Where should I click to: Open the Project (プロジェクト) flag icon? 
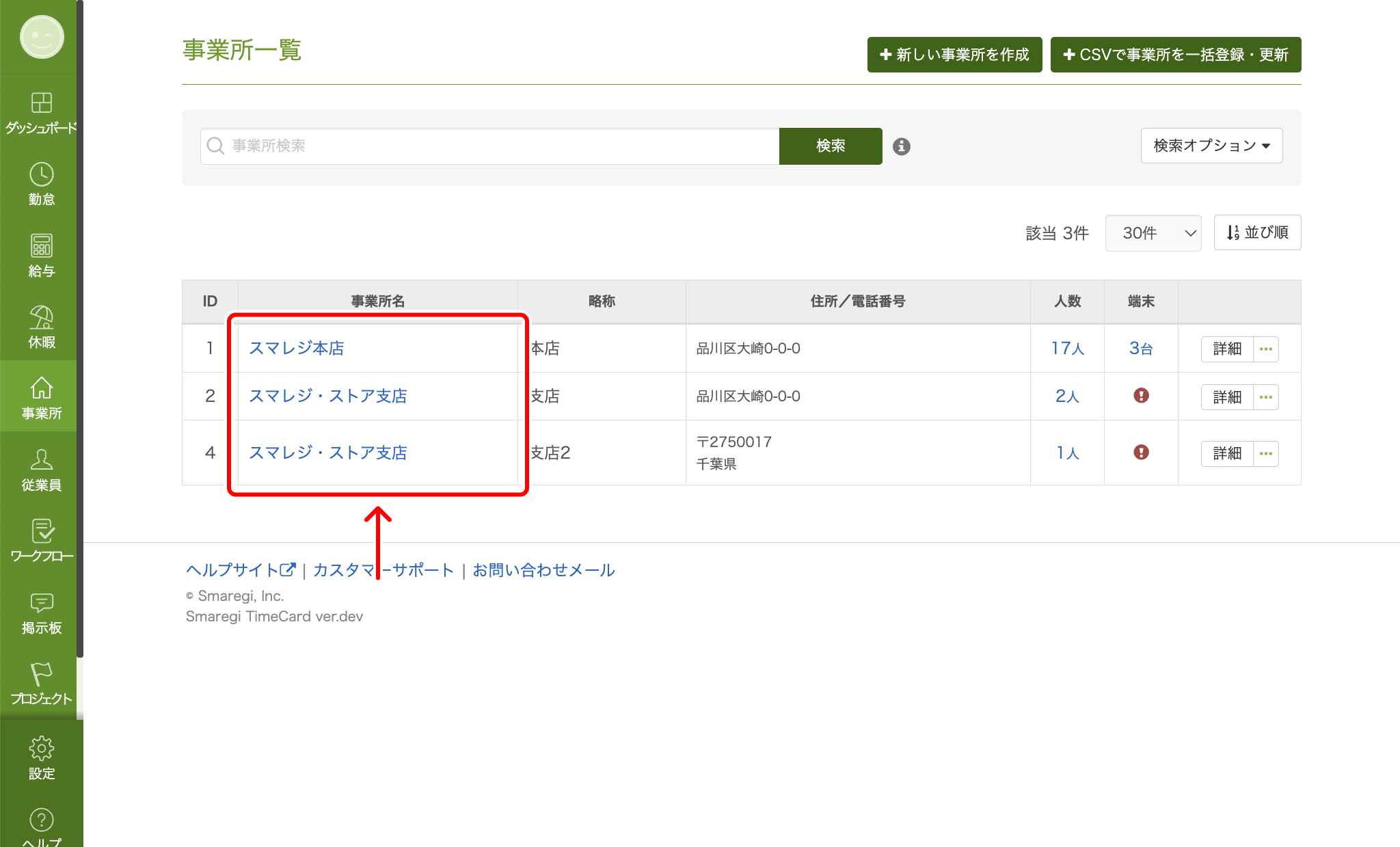tap(41, 675)
